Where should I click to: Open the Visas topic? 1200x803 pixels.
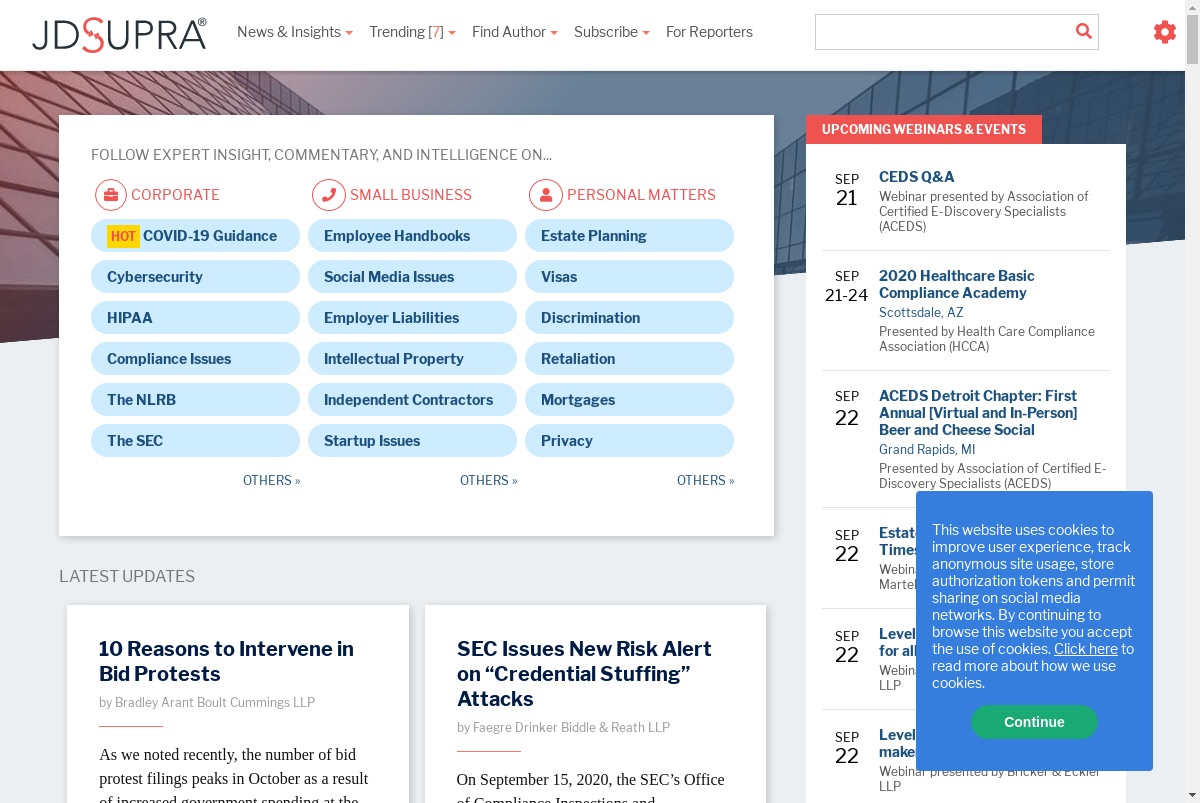[x=629, y=277]
